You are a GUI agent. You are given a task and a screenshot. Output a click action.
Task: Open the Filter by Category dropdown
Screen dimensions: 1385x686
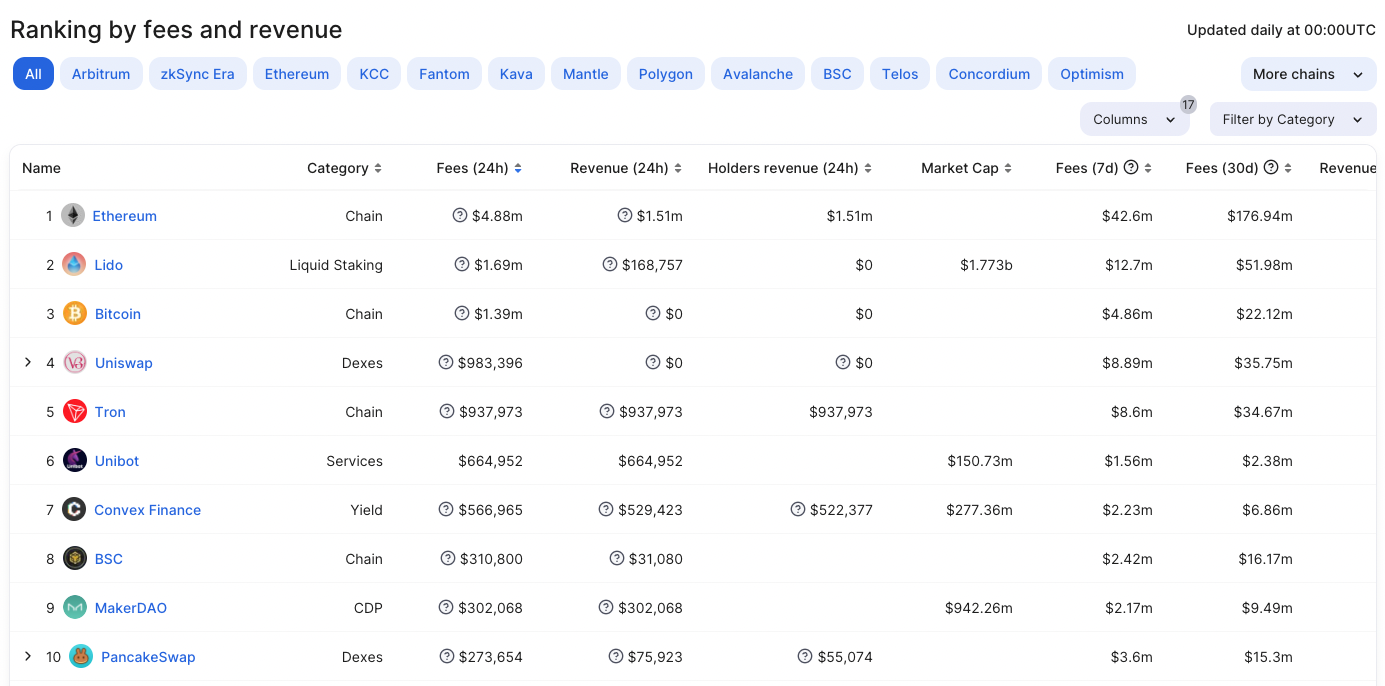(1292, 119)
